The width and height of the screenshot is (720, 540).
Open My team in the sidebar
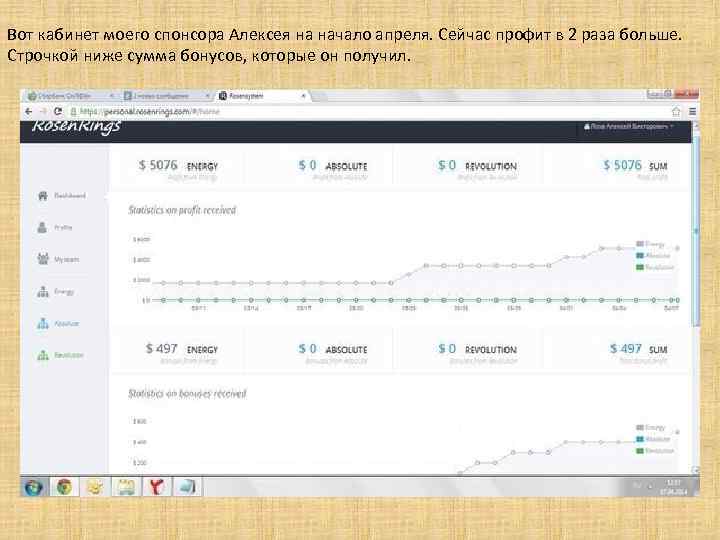click(58, 259)
